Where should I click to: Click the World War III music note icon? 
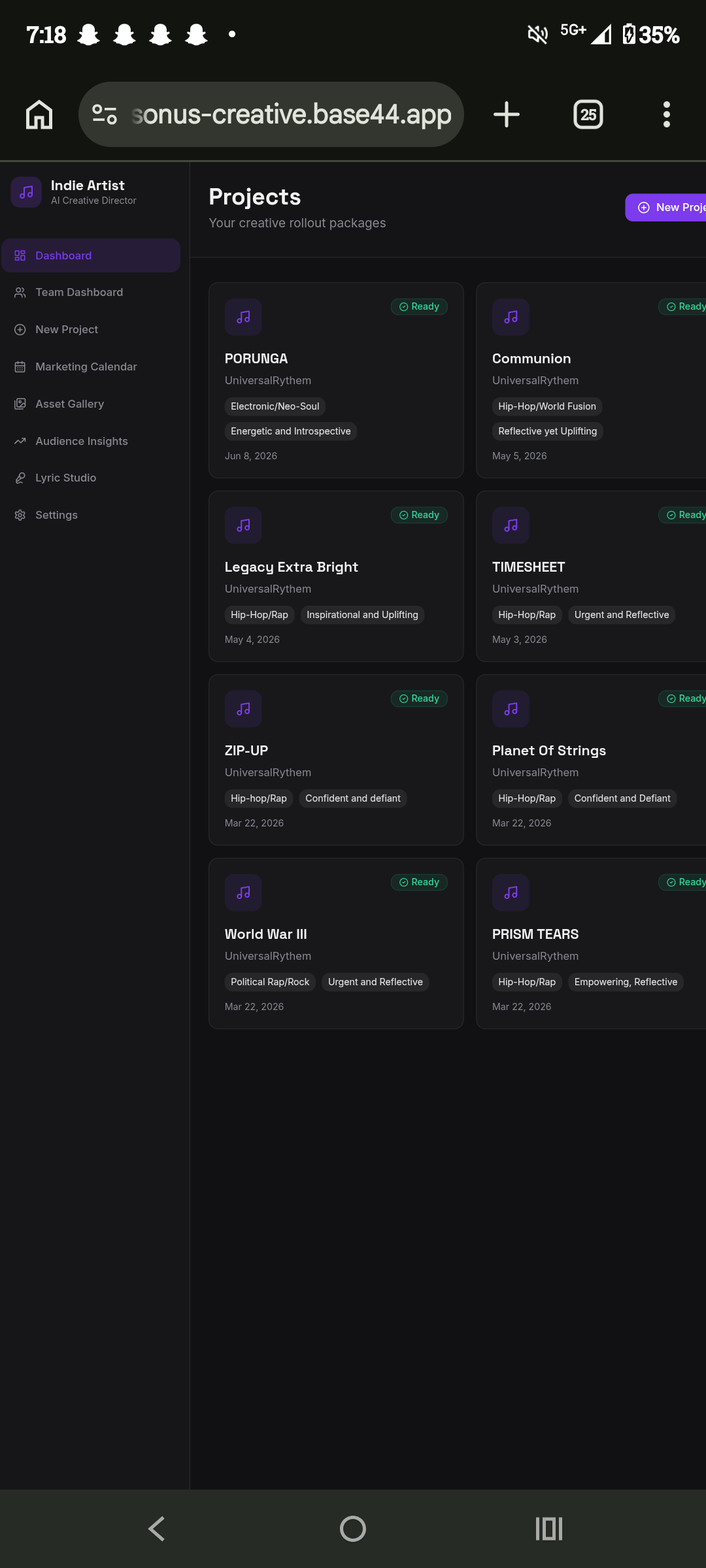(x=243, y=892)
